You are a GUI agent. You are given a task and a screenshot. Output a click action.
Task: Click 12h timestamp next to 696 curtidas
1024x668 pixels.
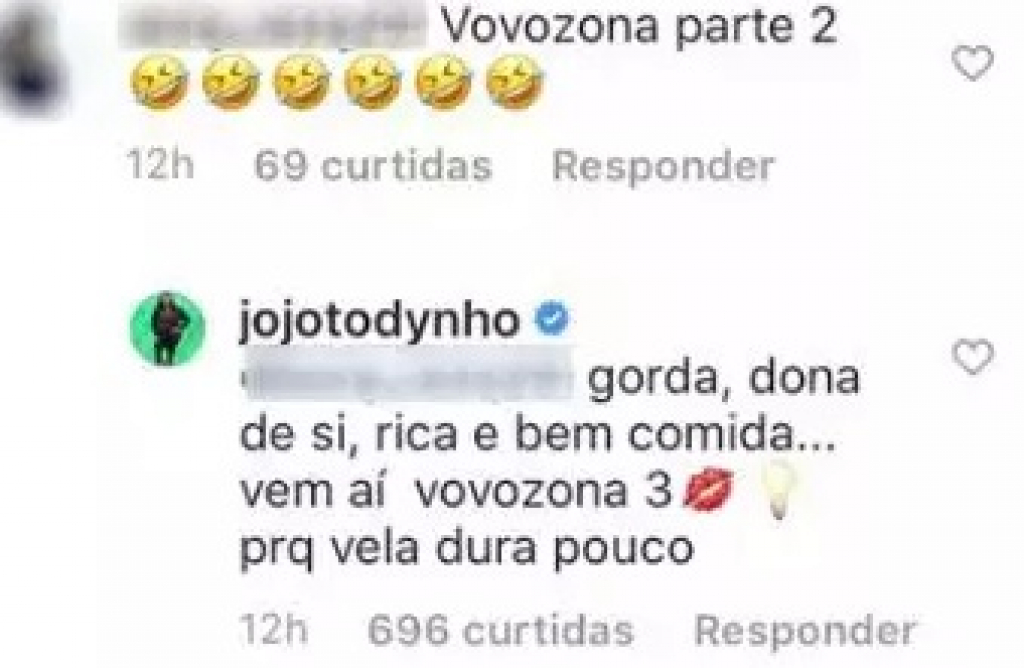(274, 629)
